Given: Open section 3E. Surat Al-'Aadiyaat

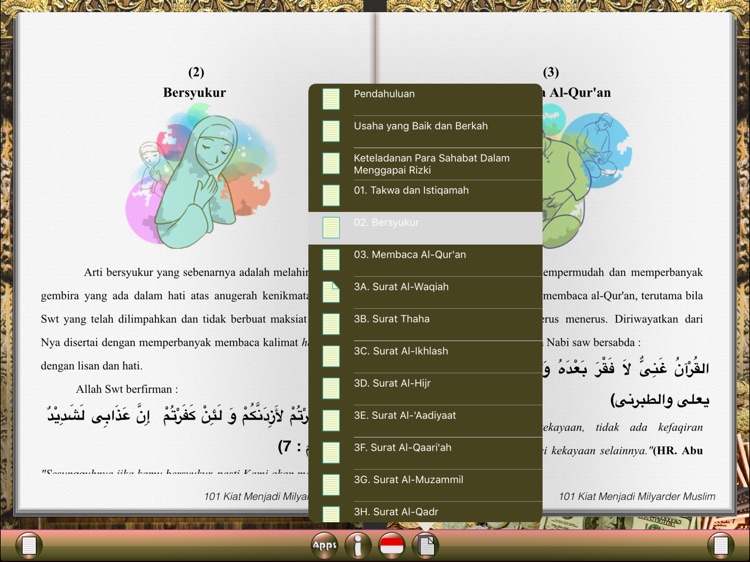Looking at the screenshot, I should [x=425, y=420].
